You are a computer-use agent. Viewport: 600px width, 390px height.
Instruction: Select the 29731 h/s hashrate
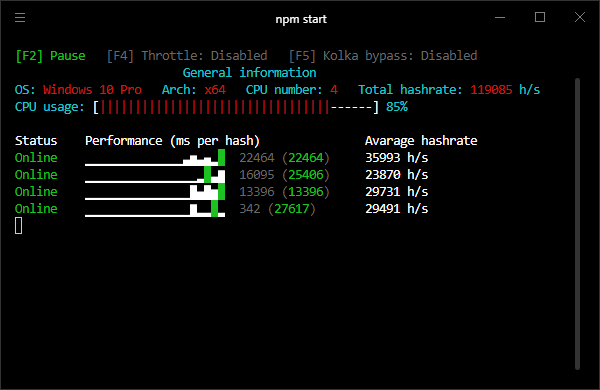pyautogui.click(x=396, y=192)
